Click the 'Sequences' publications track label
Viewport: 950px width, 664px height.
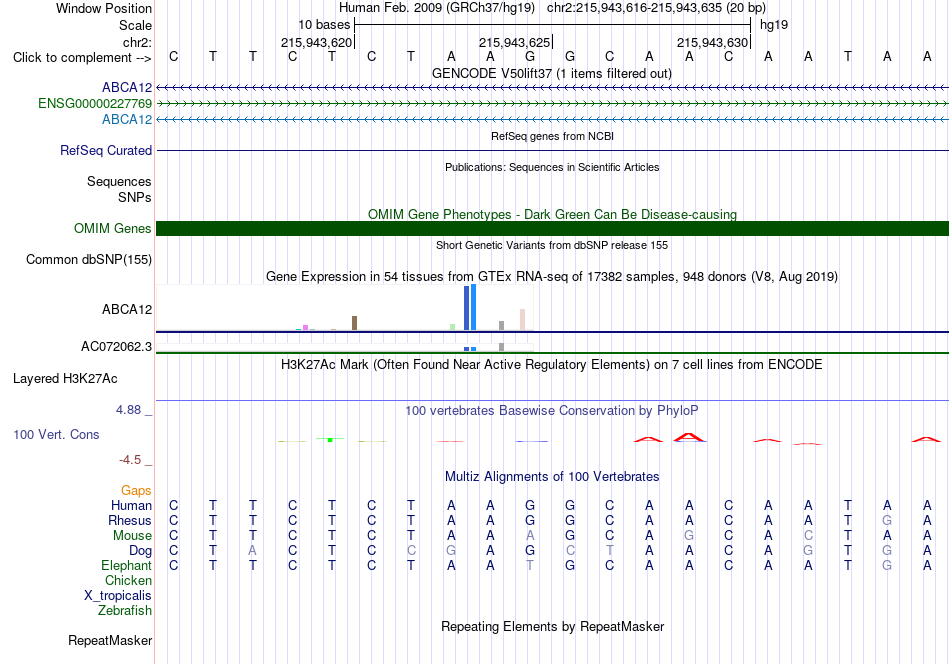click(119, 181)
